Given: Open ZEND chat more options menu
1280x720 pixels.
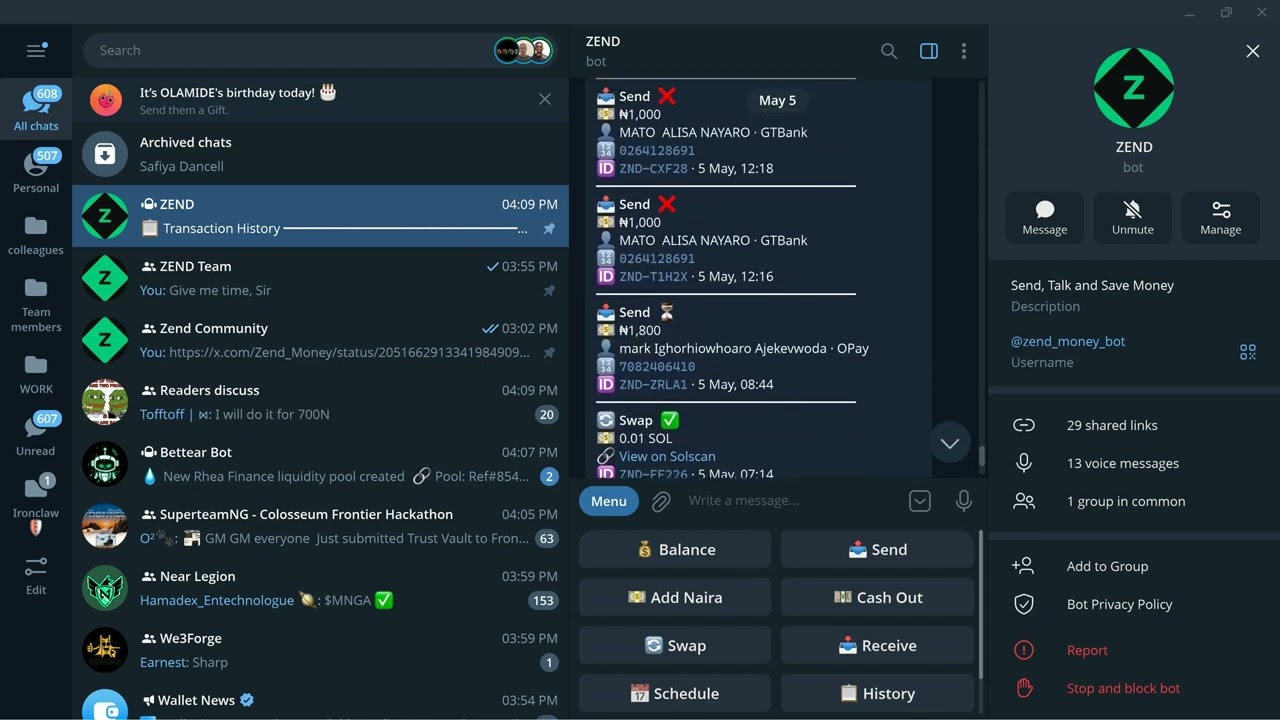Looking at the screenshot, I should (964, 51).
